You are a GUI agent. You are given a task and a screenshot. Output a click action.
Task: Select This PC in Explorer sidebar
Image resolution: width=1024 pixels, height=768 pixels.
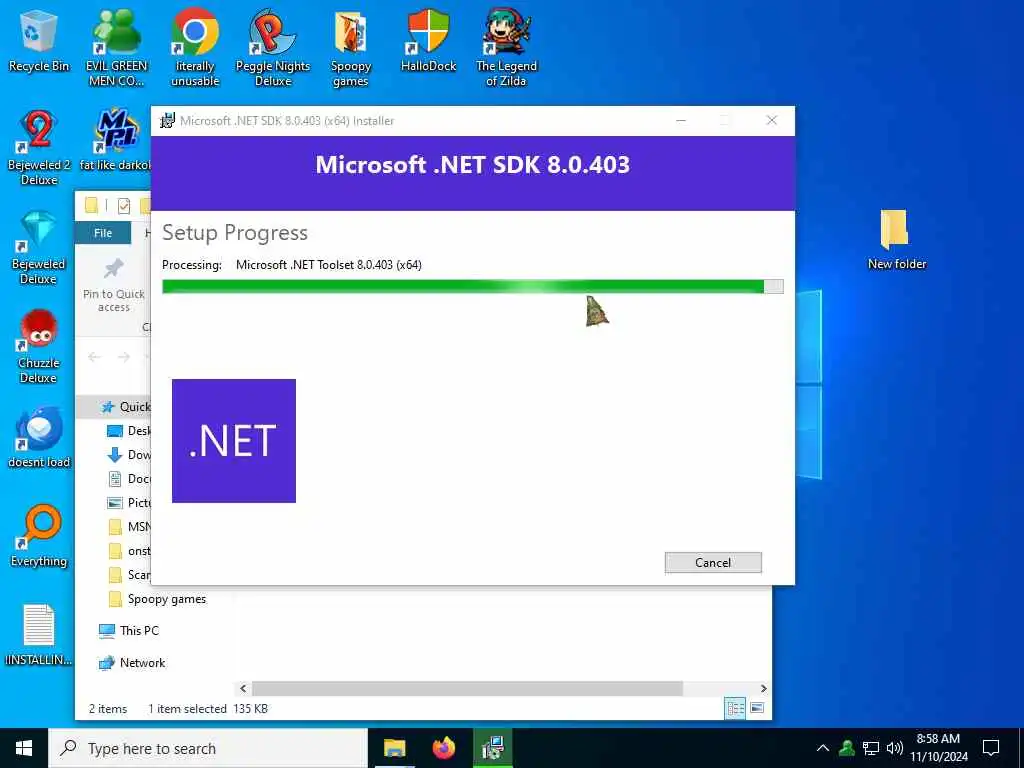(129, 631)
